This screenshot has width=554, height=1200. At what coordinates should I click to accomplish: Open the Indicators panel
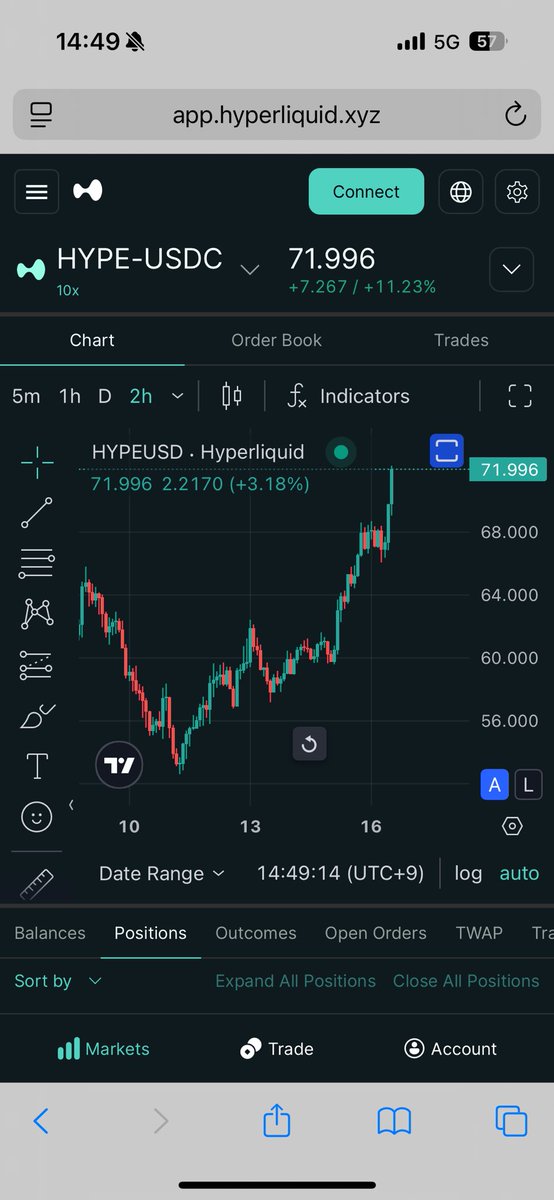[348, 396]
